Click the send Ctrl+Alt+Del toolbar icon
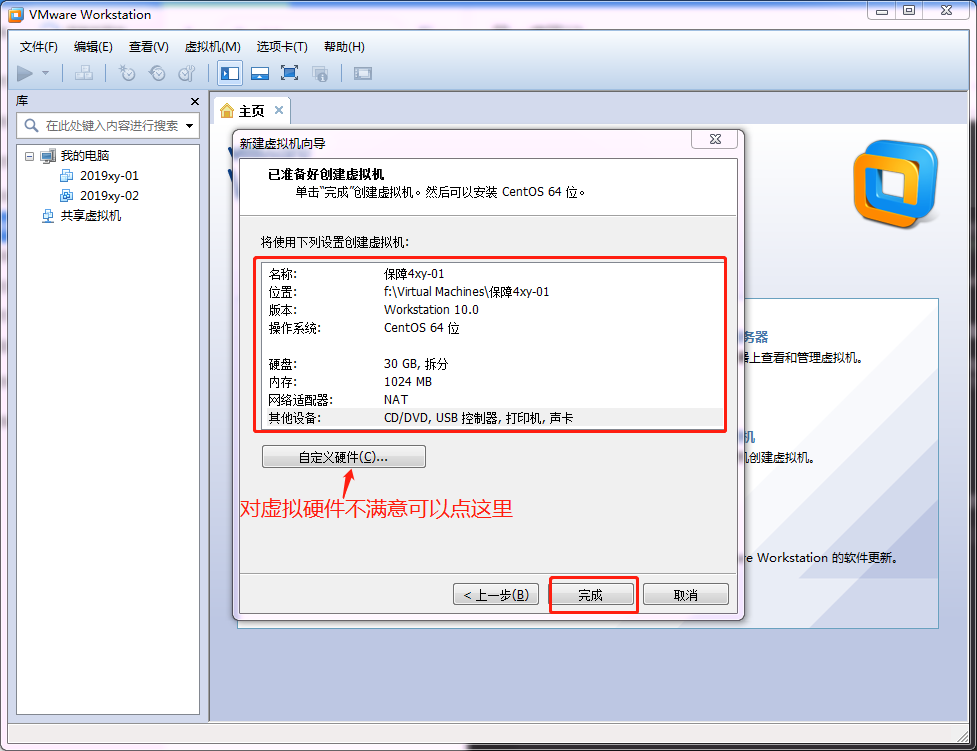The width and height of the screenshot is (977, 751). pos(83,74)
